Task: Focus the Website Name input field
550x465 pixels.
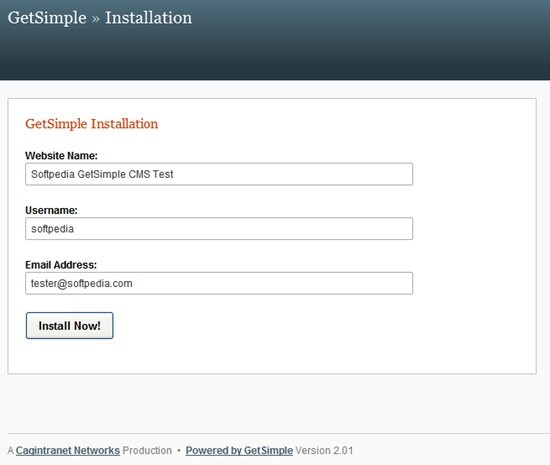Action: [219, 174]
